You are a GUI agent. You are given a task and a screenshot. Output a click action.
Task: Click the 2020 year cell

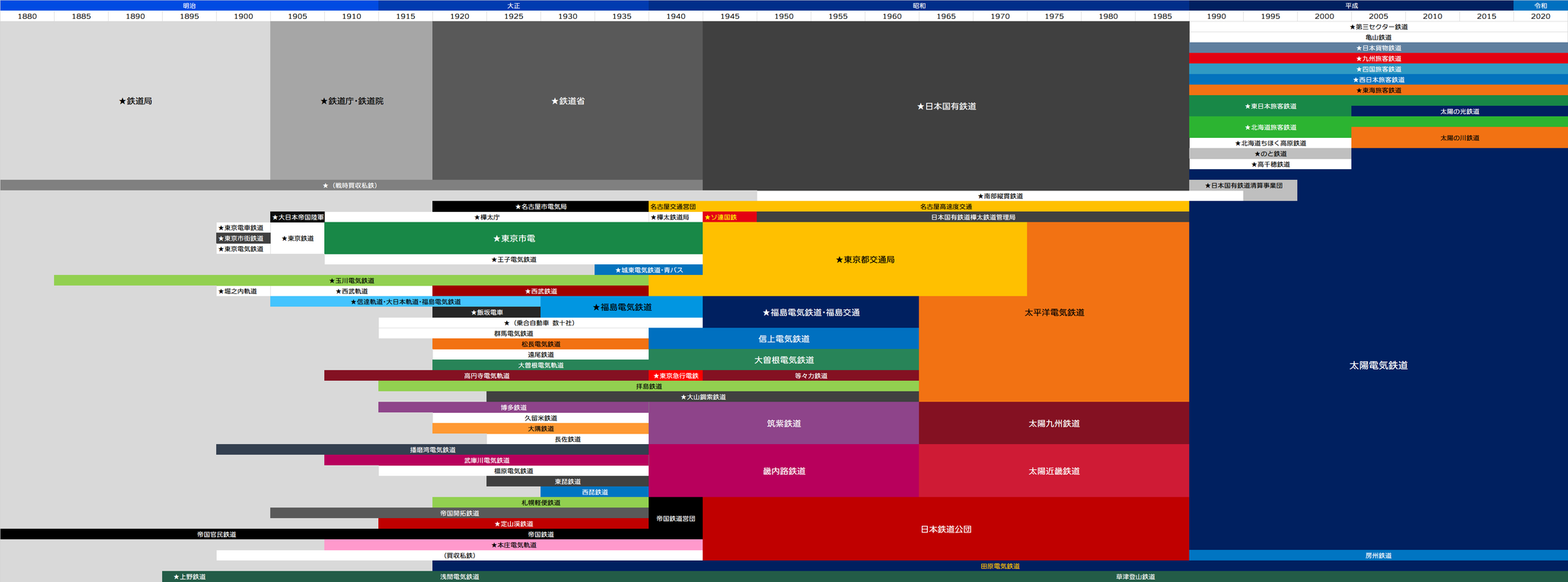coord(1541,16)
